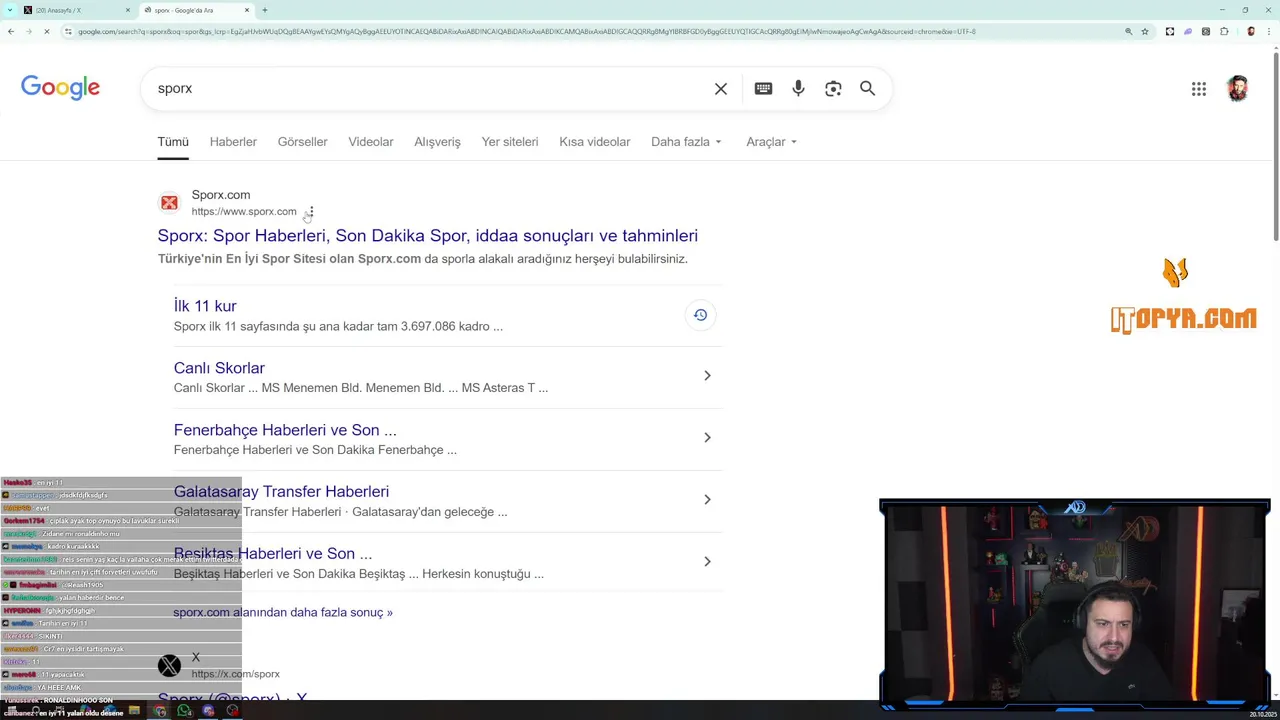Expand the Daha fazla dropdown
Viewport: 1280px width, 720px height.
[686, 142]
